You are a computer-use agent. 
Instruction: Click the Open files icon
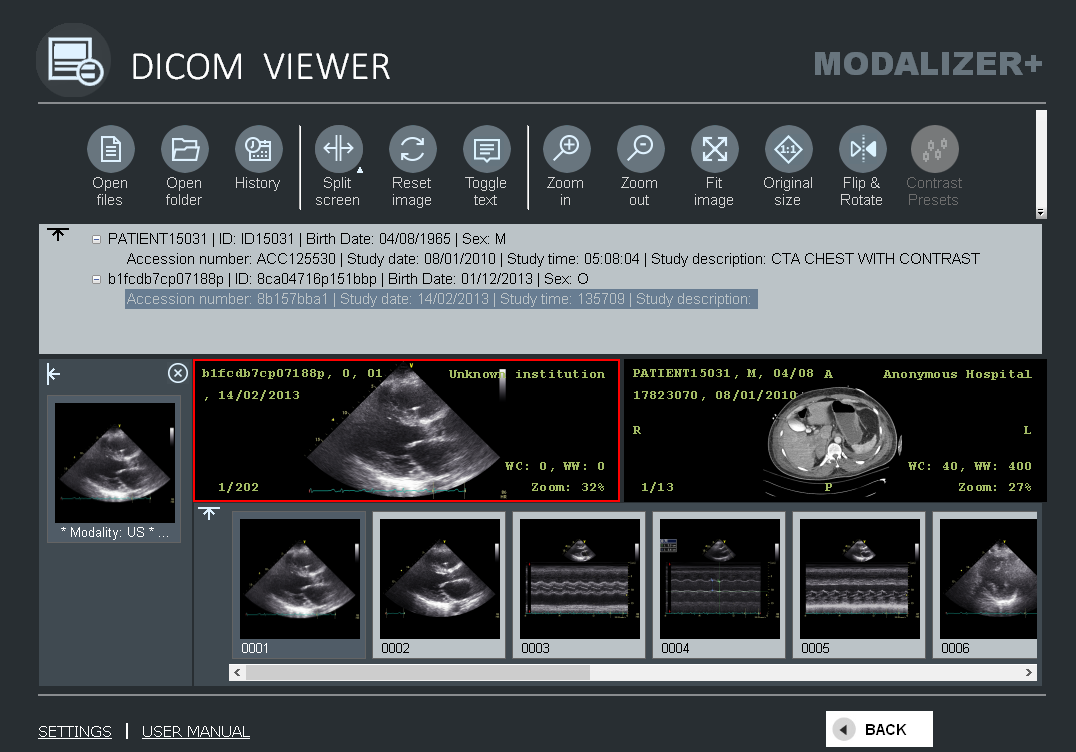pos(110,150)
